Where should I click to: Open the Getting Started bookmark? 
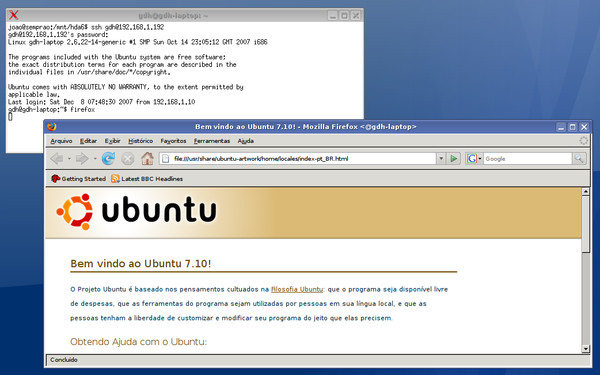pos(78,179)
